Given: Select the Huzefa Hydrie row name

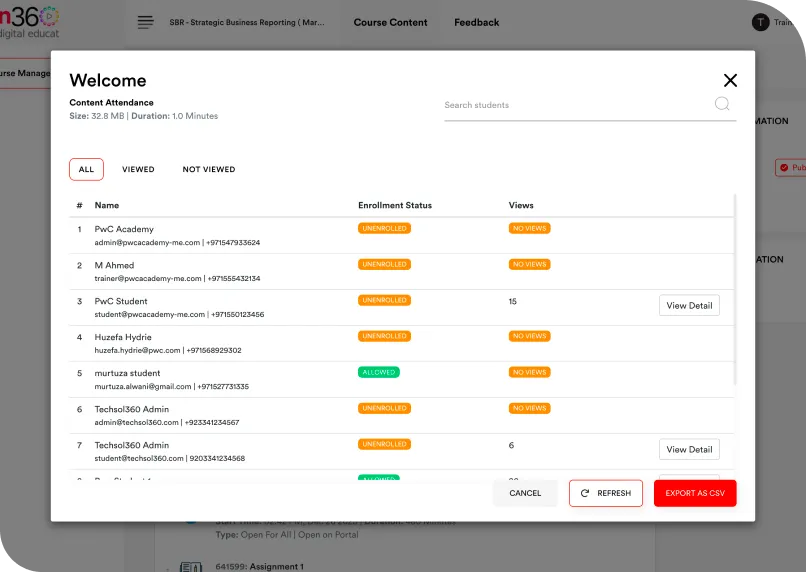Looking at the screenshot, I should point(123,337).
